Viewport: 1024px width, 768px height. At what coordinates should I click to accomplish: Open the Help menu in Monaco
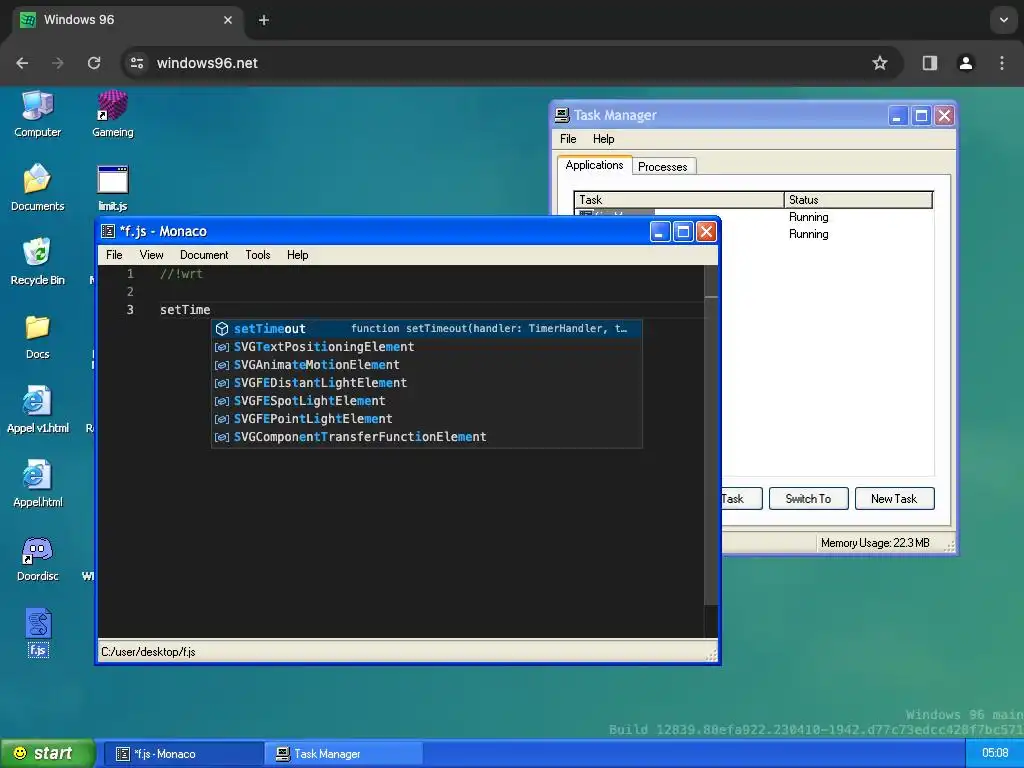point(297,255)
